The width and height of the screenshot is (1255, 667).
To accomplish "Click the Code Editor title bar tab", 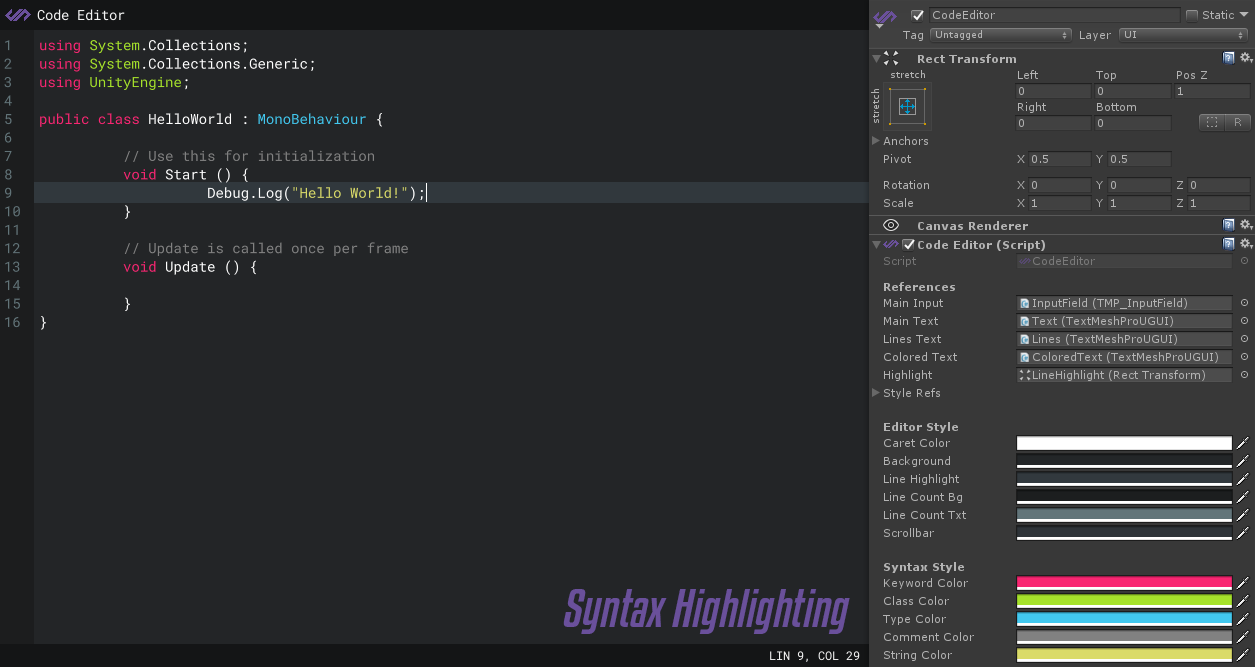I will point(65,14).
